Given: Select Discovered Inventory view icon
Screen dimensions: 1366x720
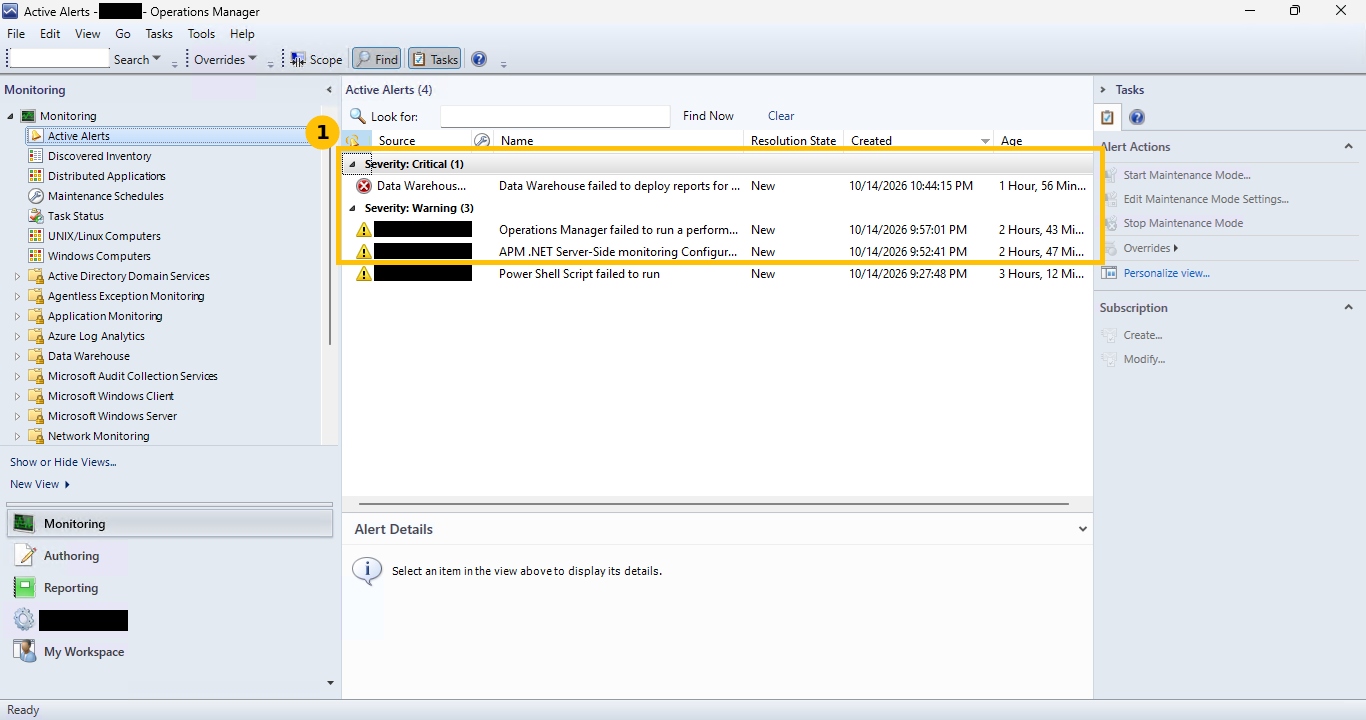Looking at the screenshot, I should click(x=36, y=156).
